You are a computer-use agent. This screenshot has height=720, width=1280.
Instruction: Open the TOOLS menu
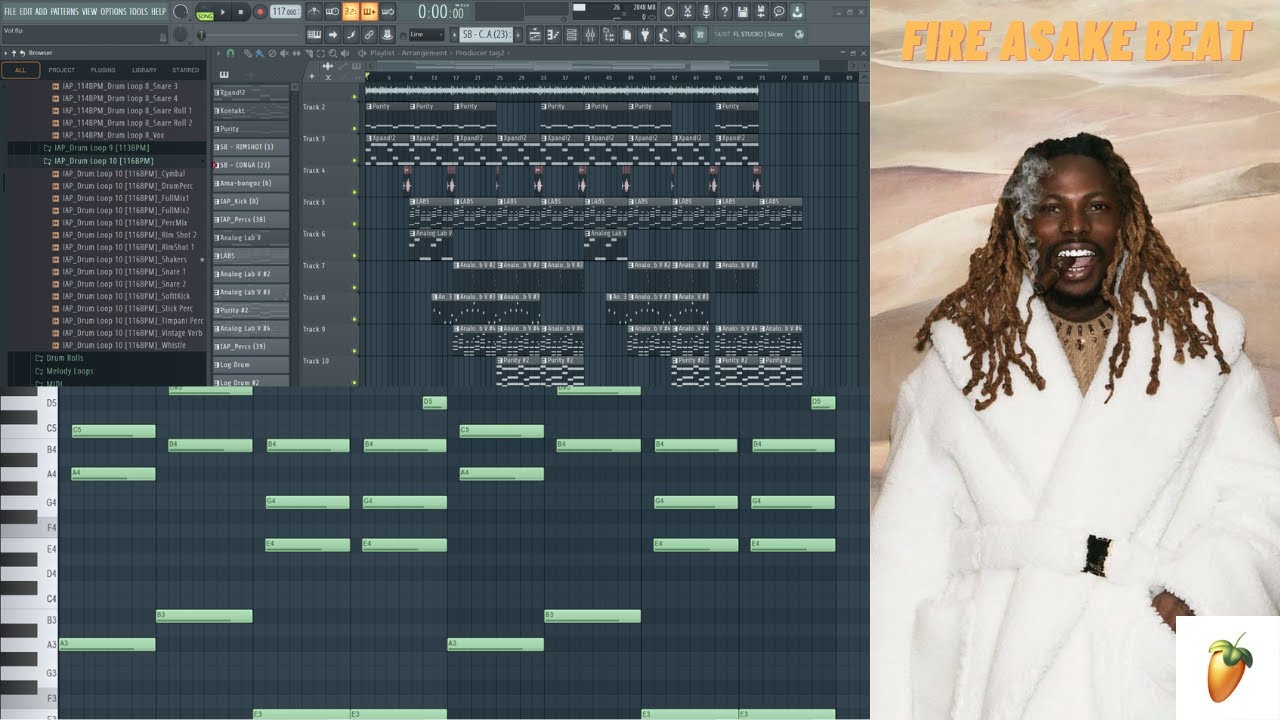tap(138, 11)
